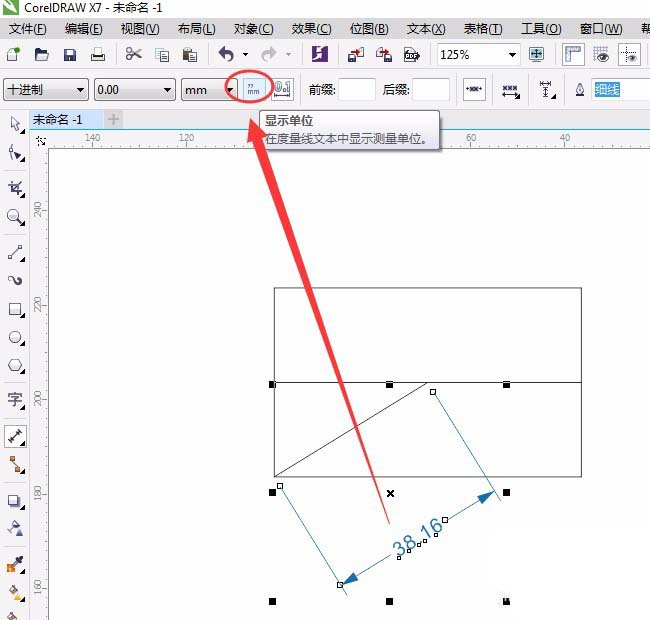Toggle grid visibility
This screenshot has height=620, width=650.
tap(601, 54)
